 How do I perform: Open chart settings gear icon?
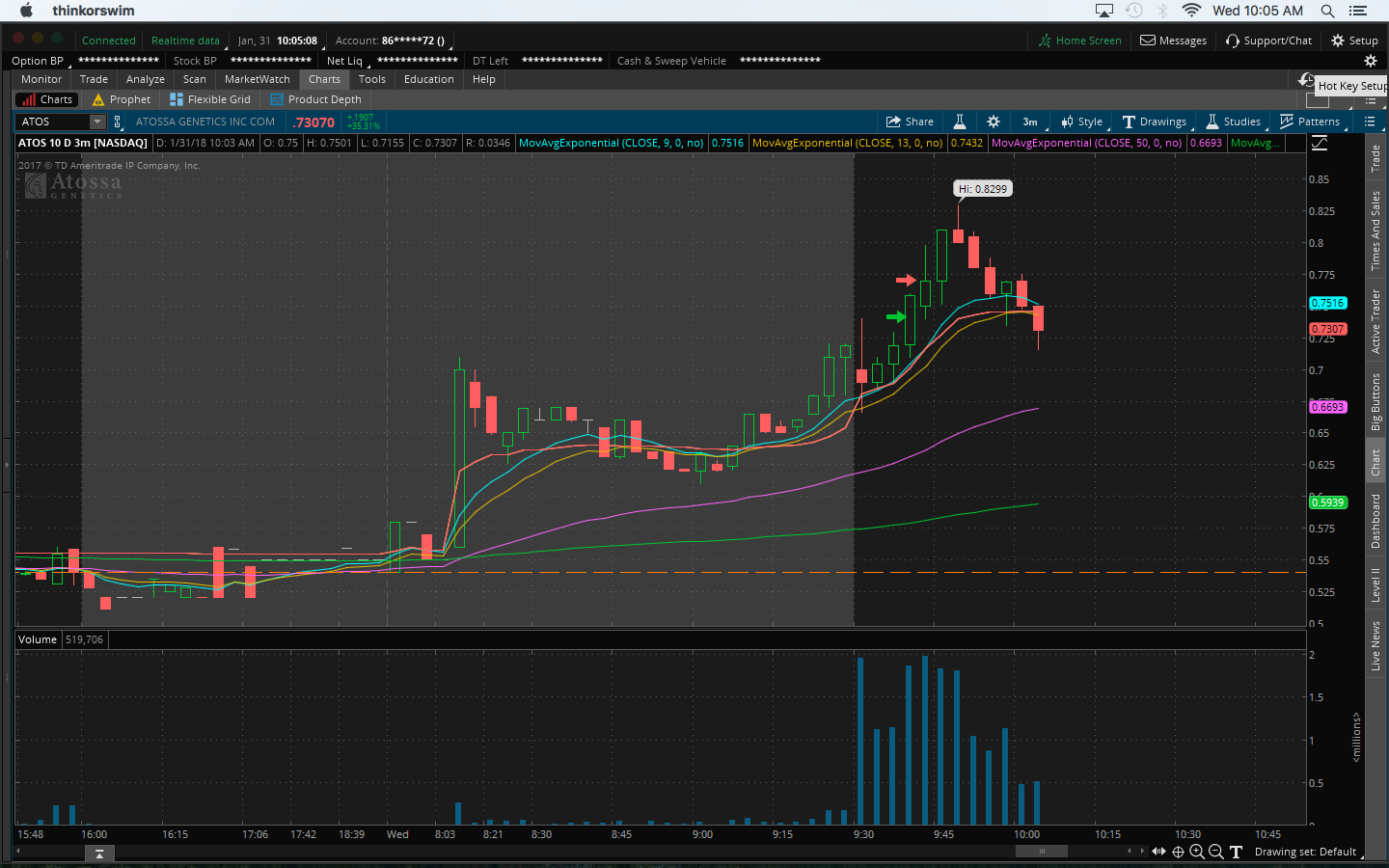(x=993, y=122)
